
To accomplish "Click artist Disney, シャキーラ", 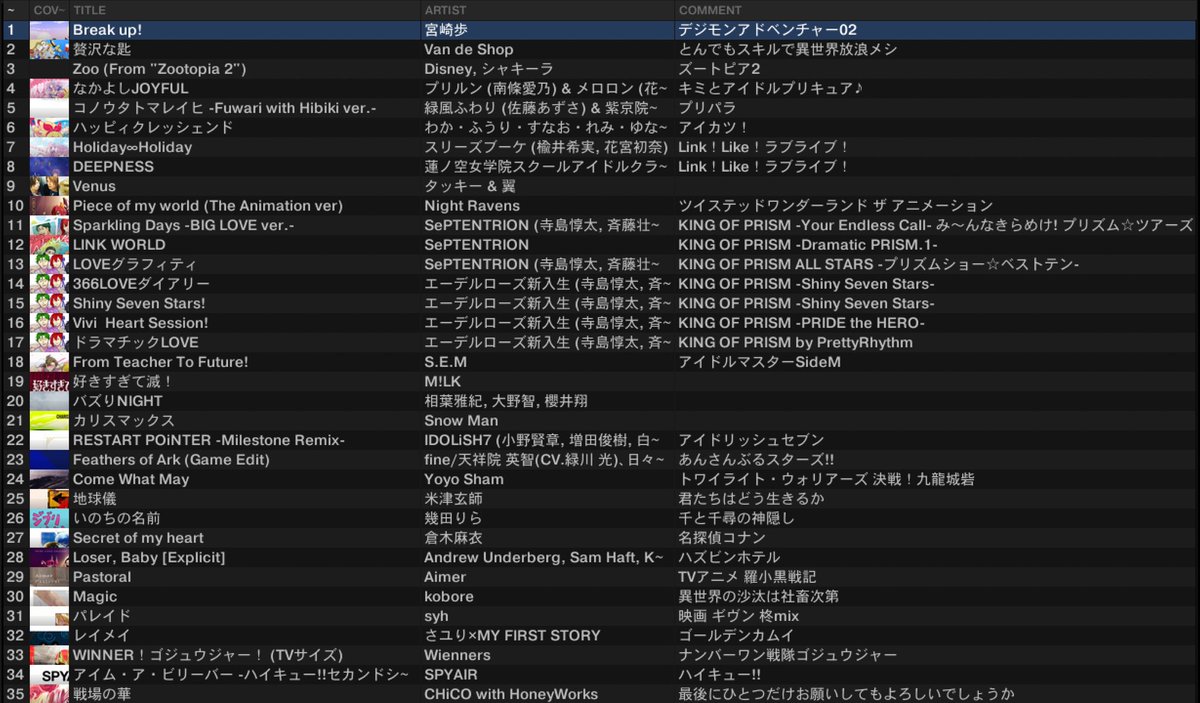I will 489,69.
